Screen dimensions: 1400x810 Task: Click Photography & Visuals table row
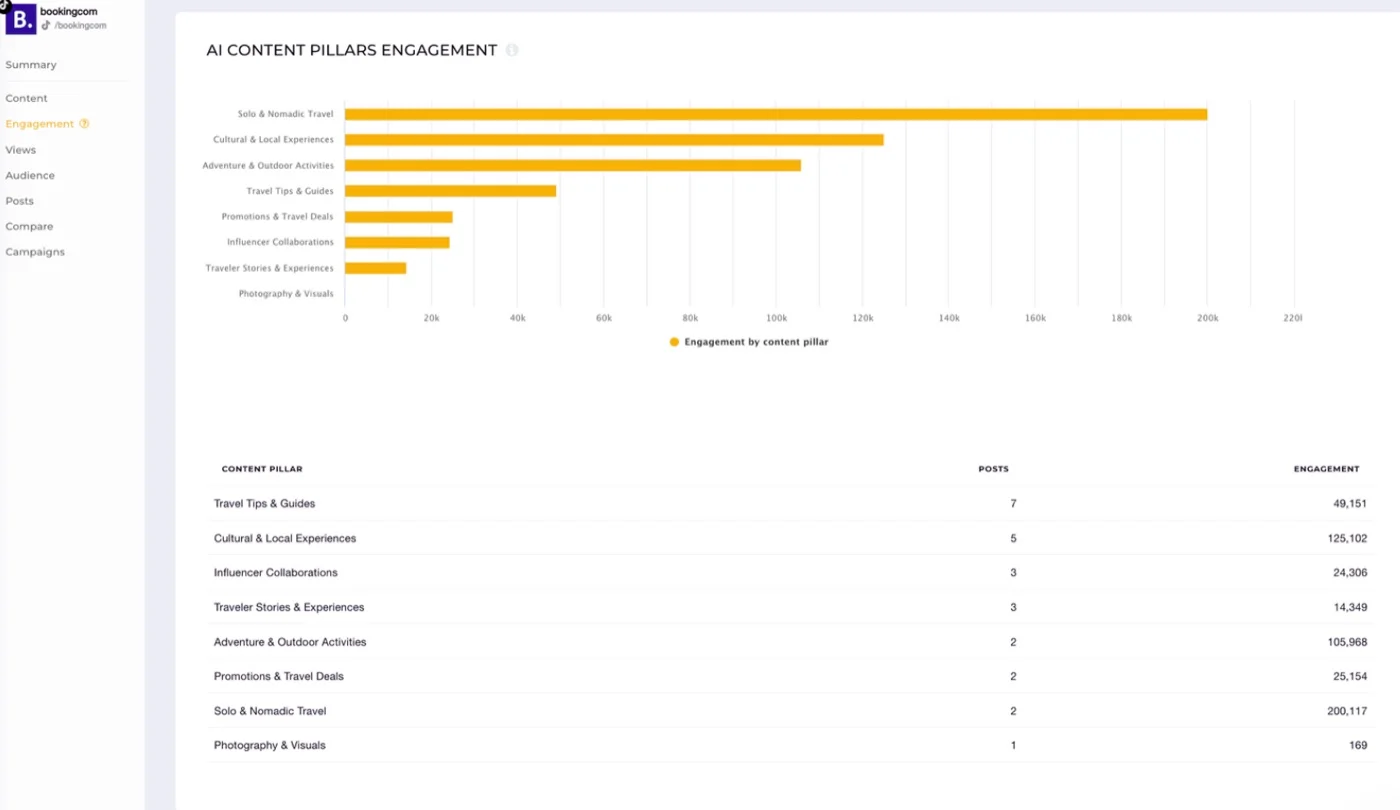pyautogui.click(x=790, y=745)
